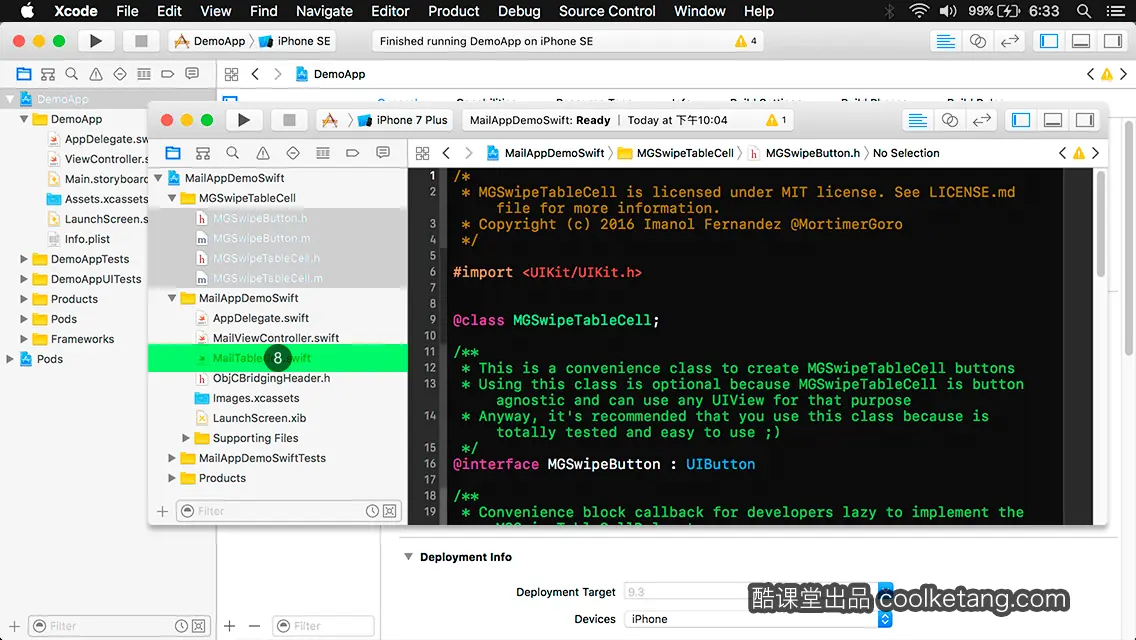The image size is (1136, 640).
Task: Open Test navigator in the front window
Action: pyautogui.click(x=293, y=153)
